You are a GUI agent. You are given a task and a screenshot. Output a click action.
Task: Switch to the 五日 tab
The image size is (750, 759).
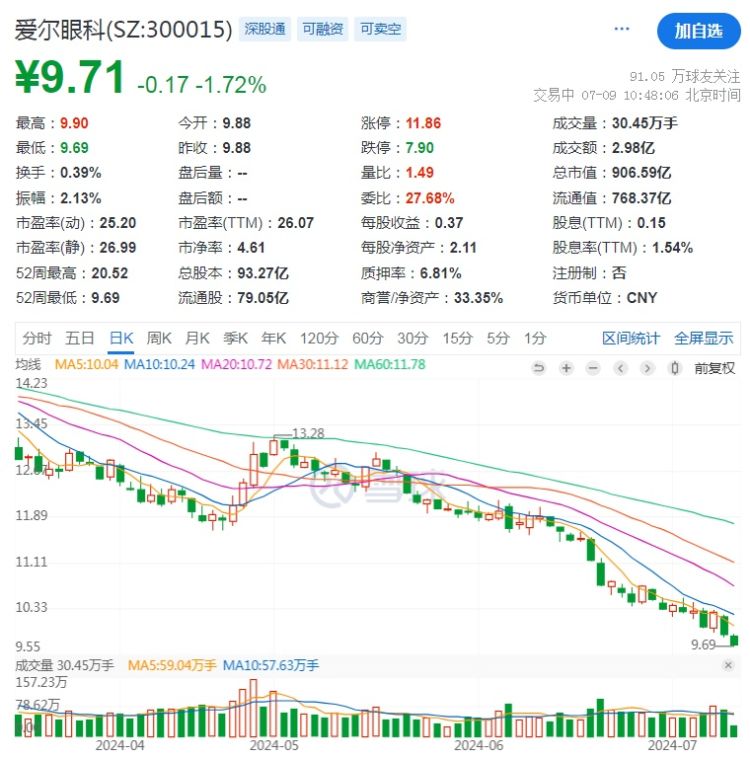point(80,338)
